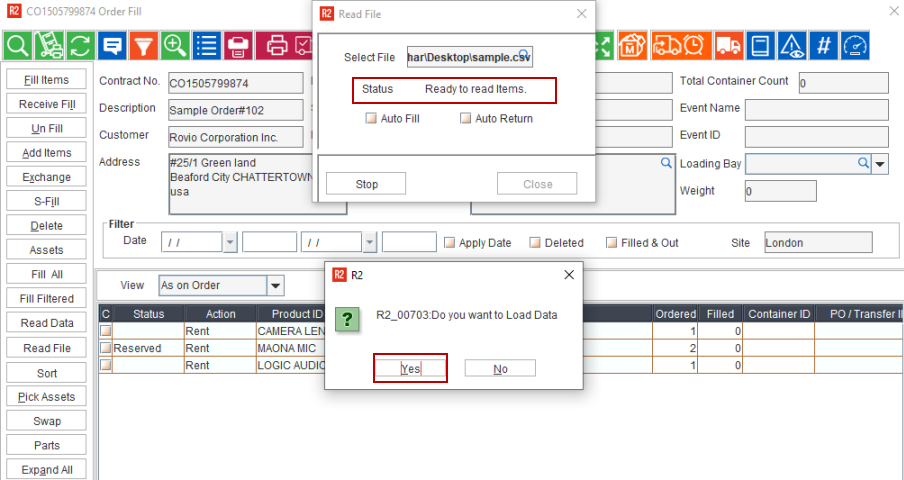Tick the Filled & Out checkbox
The height and width of the screenshot is (480, 904).
coord(612,243)
